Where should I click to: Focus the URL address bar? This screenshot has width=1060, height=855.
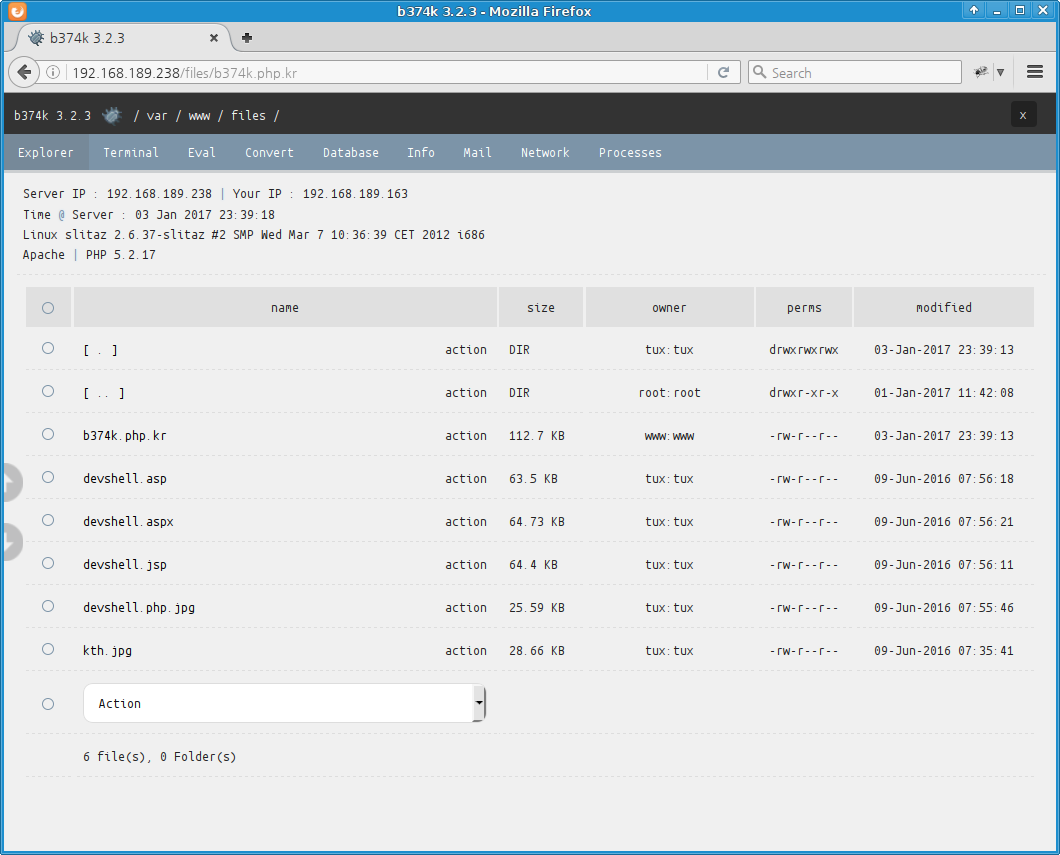click(x=385, y=72)
